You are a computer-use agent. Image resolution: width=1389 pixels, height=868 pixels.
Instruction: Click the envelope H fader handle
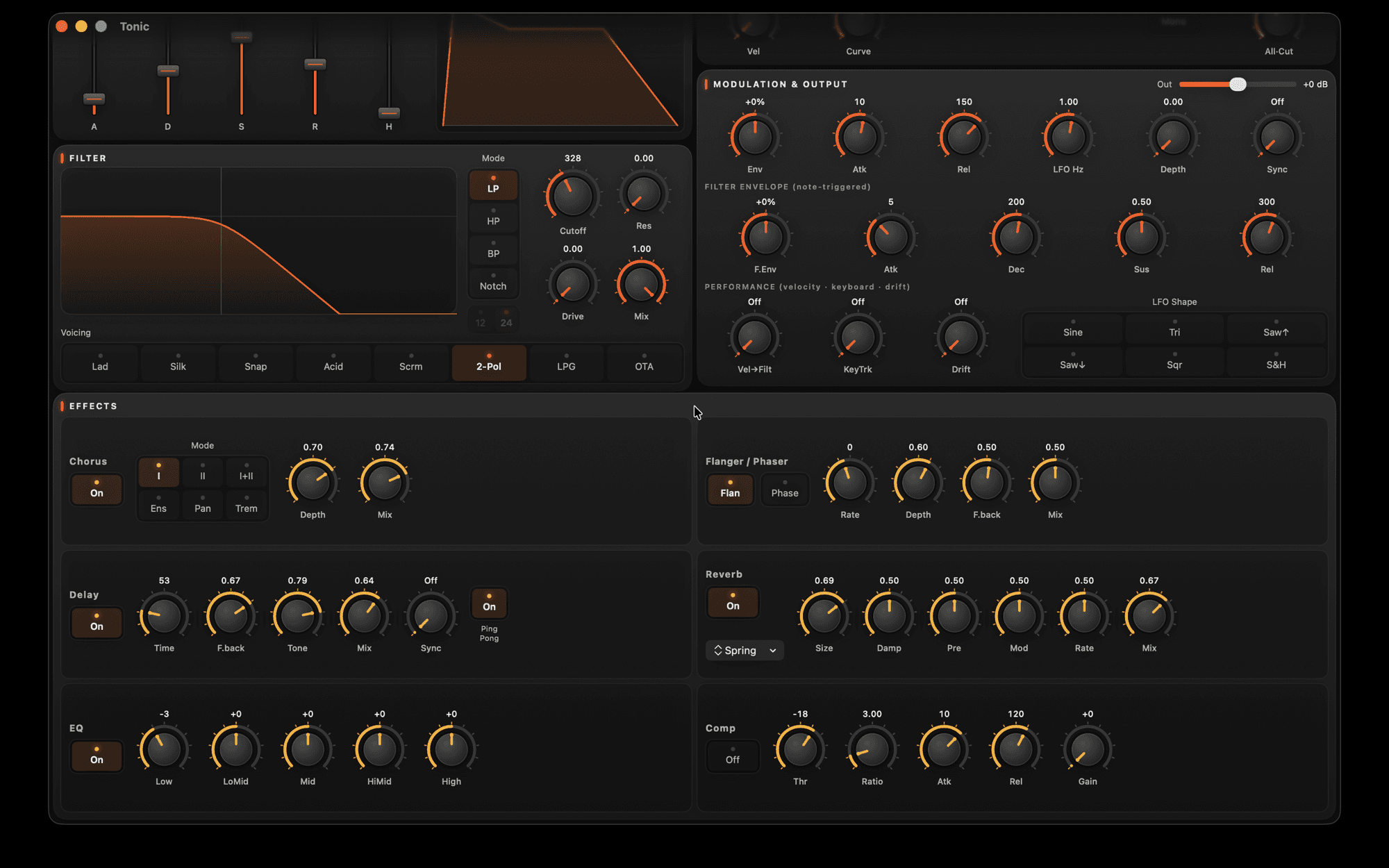click(x=389, y=112)
